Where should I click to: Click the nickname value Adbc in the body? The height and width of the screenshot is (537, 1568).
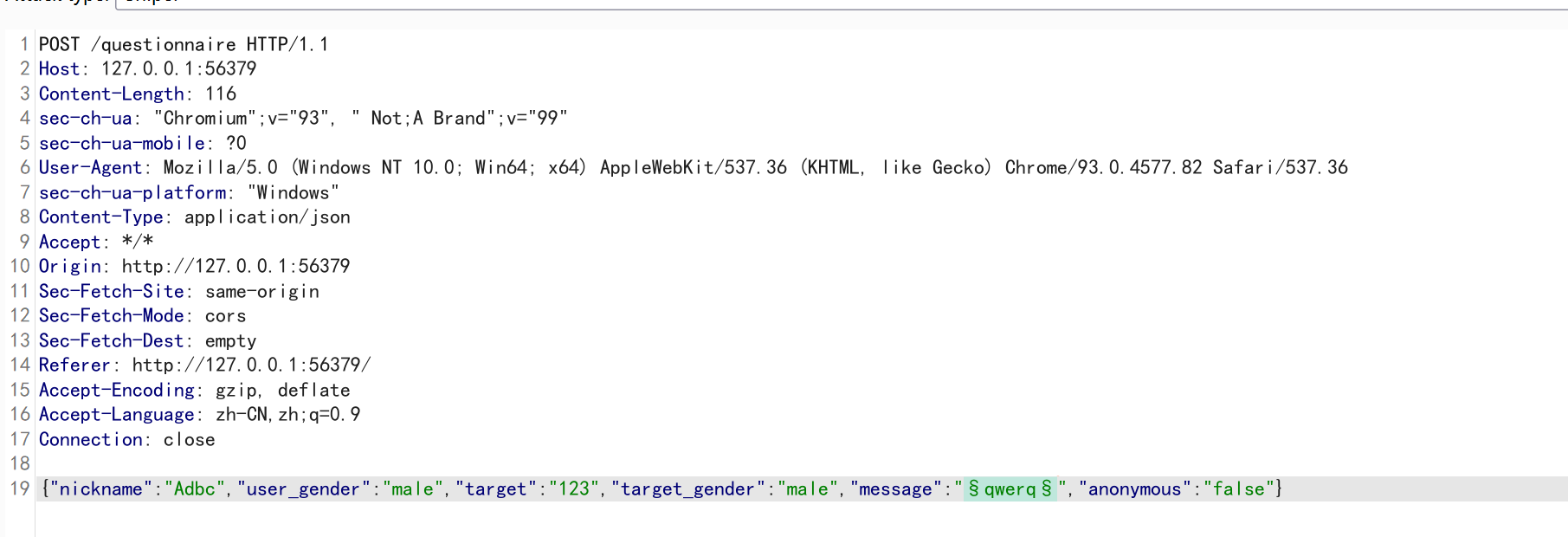coord(189,488)
